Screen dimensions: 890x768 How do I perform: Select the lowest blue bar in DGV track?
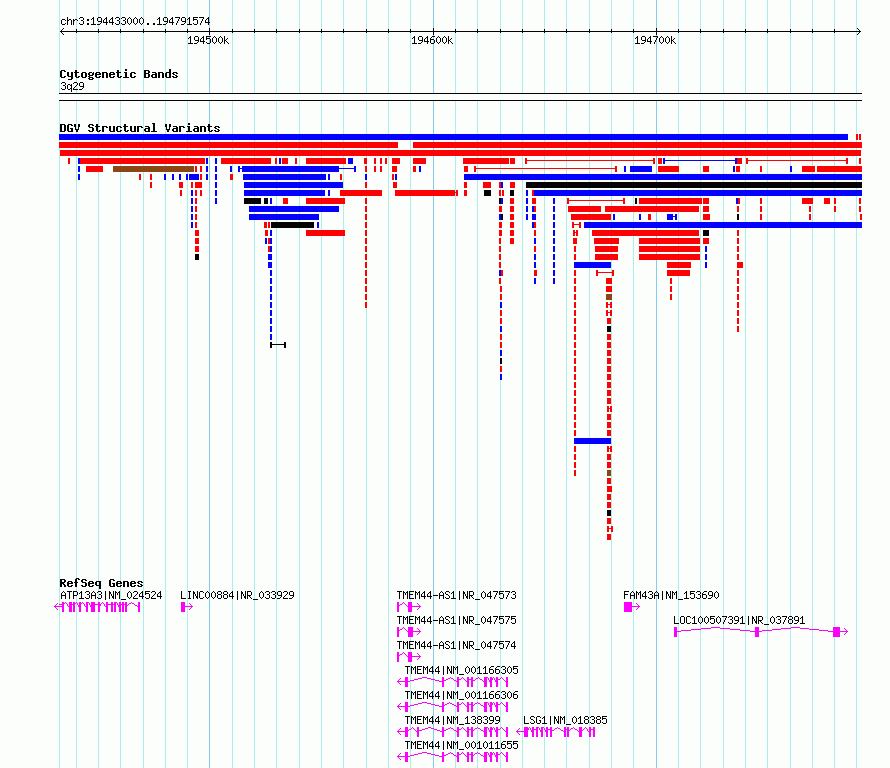tap(593, 441)
